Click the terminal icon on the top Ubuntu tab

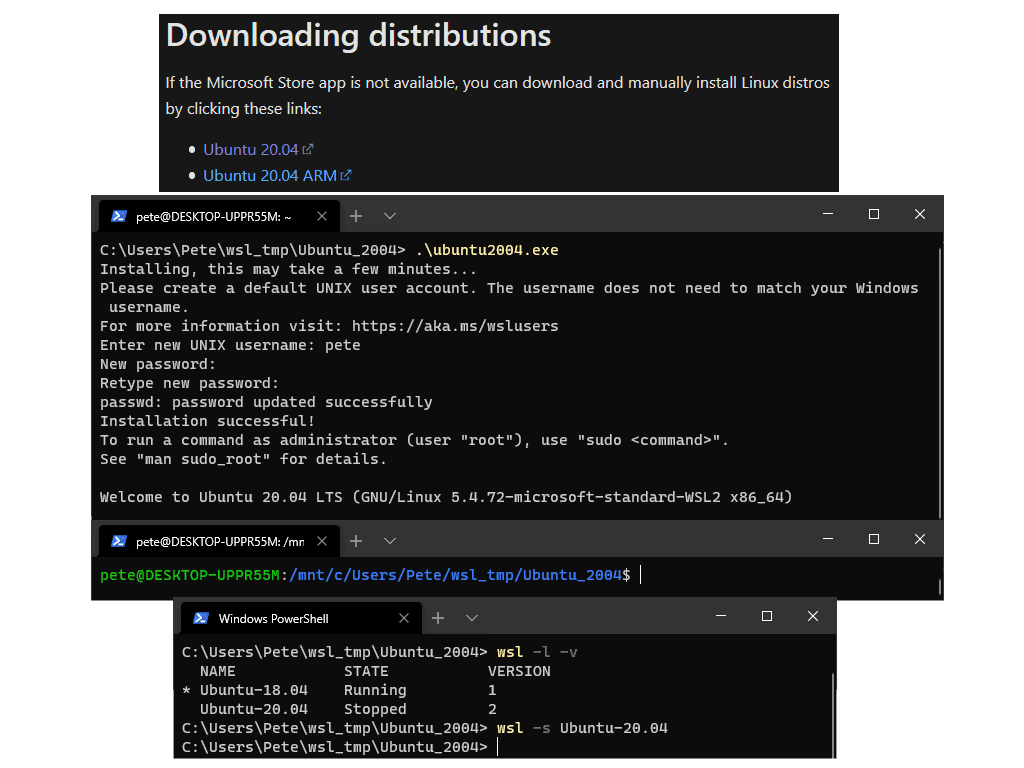tap(117, 215)
